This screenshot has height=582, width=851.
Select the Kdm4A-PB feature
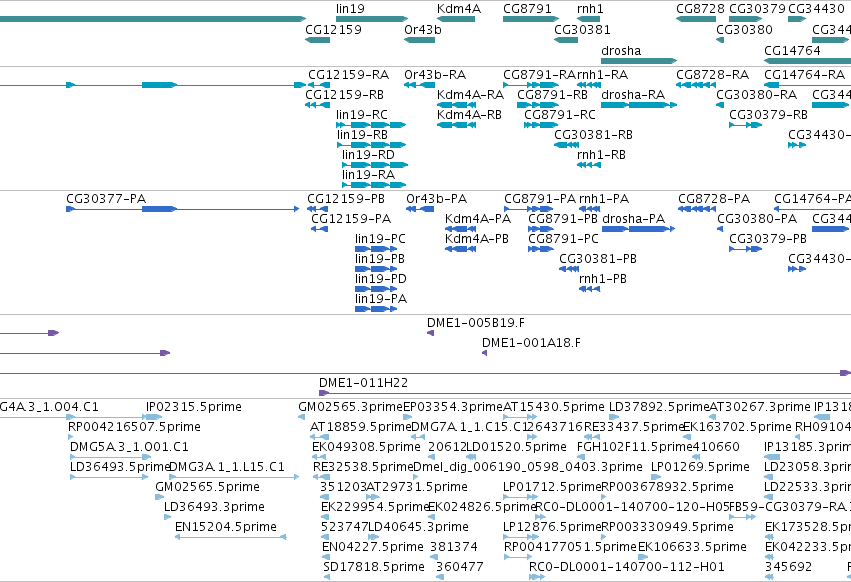461,249
